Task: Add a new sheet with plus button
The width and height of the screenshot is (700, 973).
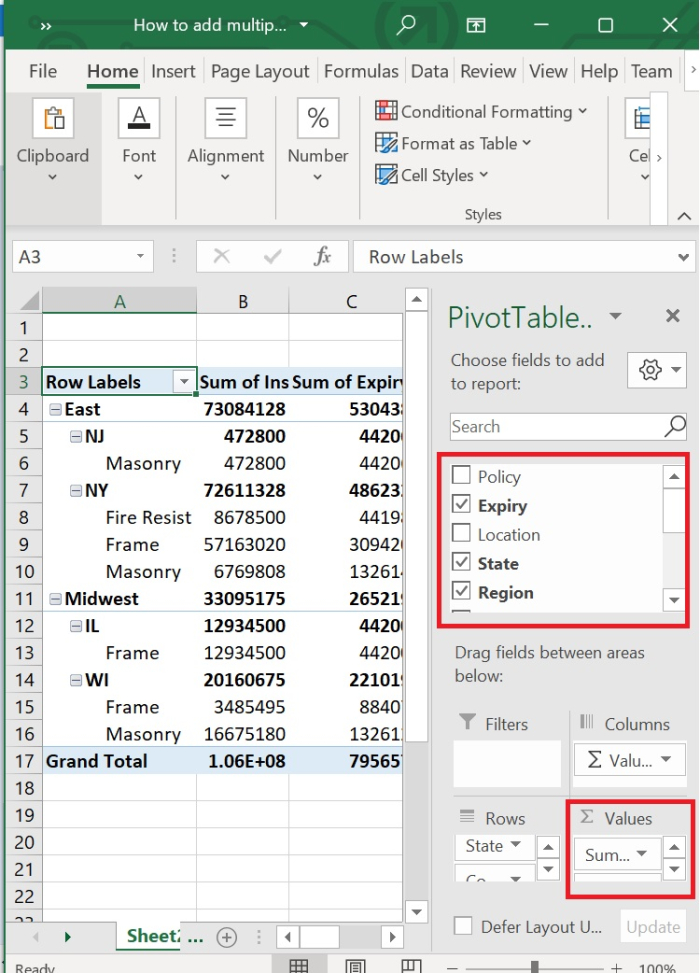Action: [227, 937]
